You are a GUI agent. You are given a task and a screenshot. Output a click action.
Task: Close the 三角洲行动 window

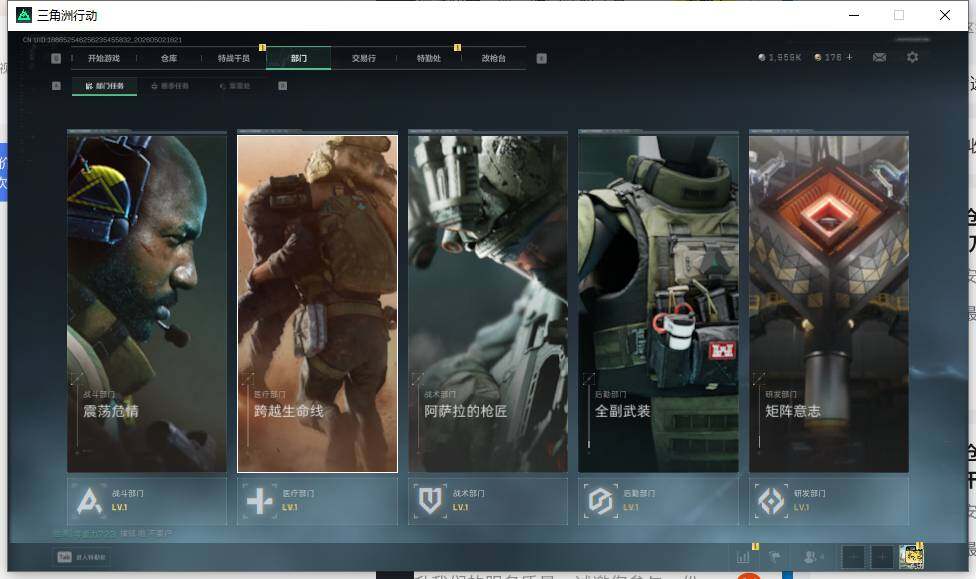[945, 15]
